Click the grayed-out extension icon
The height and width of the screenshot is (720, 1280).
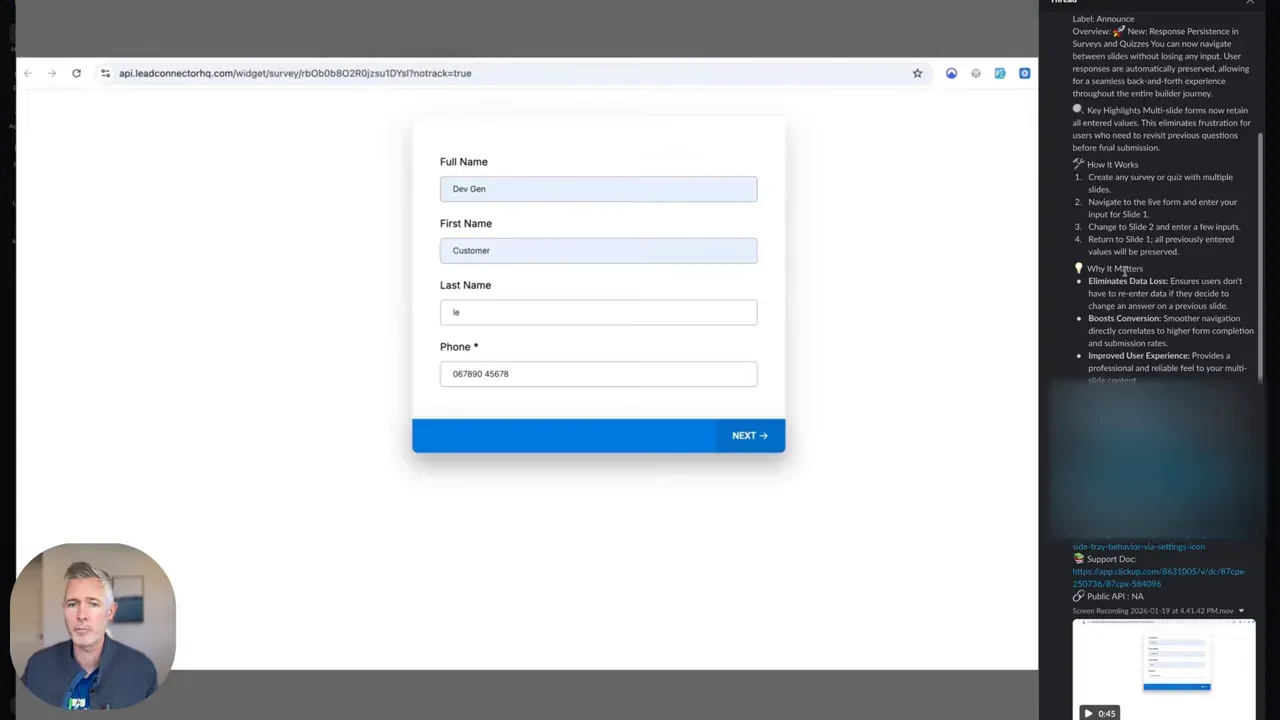975,73
